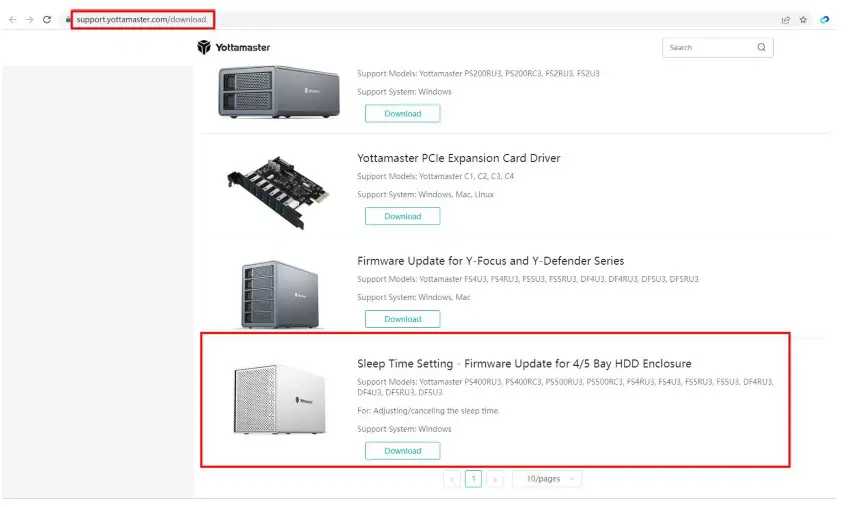Screen dimensions: 848x507
Task: Go to previous page of results
Action: 452,479
